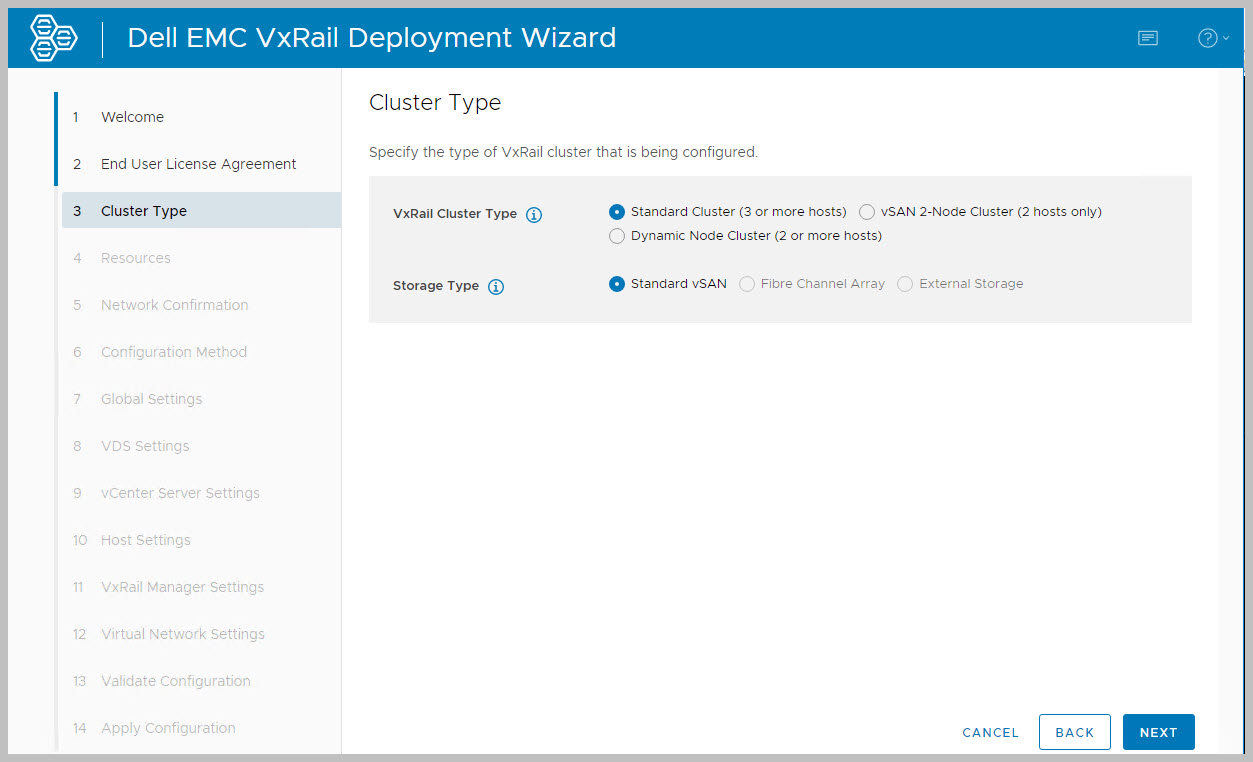Click info icon next to Storage Type
The width and height of the screenshot is (1253, 762).
click(x=496, y=287)
